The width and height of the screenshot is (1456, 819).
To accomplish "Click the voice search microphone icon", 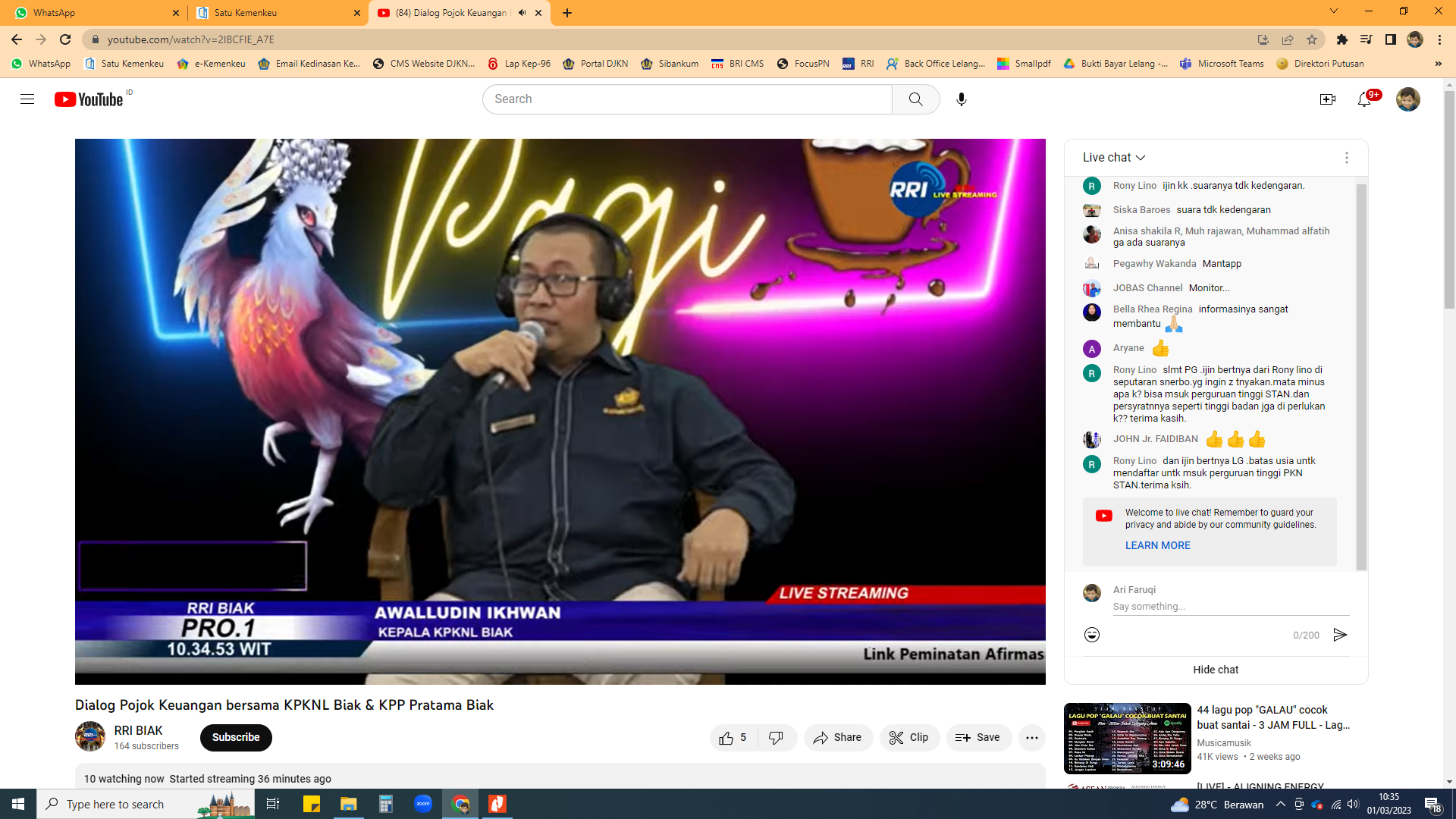I will pos(961,99).
